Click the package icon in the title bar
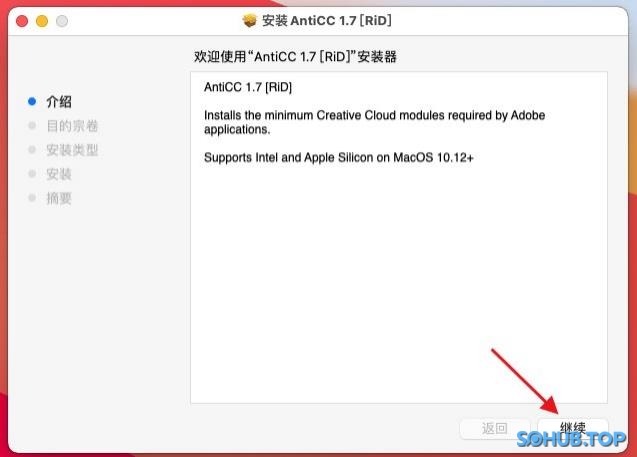The height and width of the screenshot is (457, 637). [x=250, y=21]
